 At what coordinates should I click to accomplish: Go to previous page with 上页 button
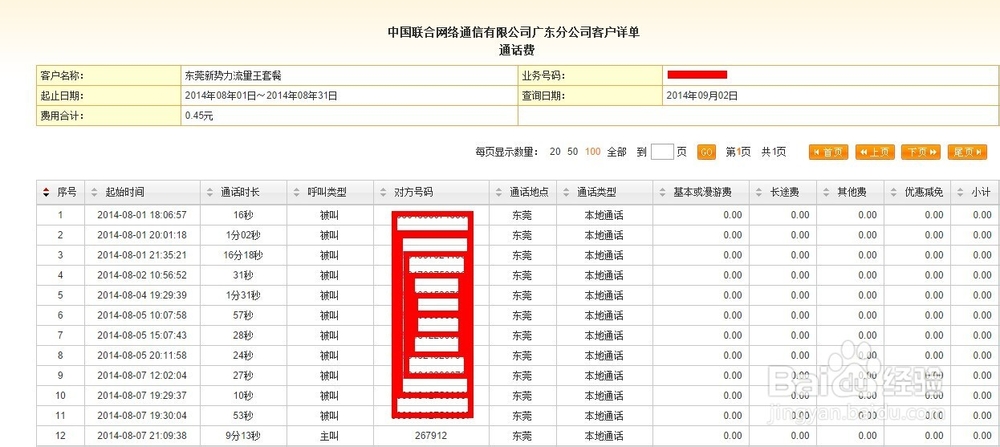(x=875, y=152)
